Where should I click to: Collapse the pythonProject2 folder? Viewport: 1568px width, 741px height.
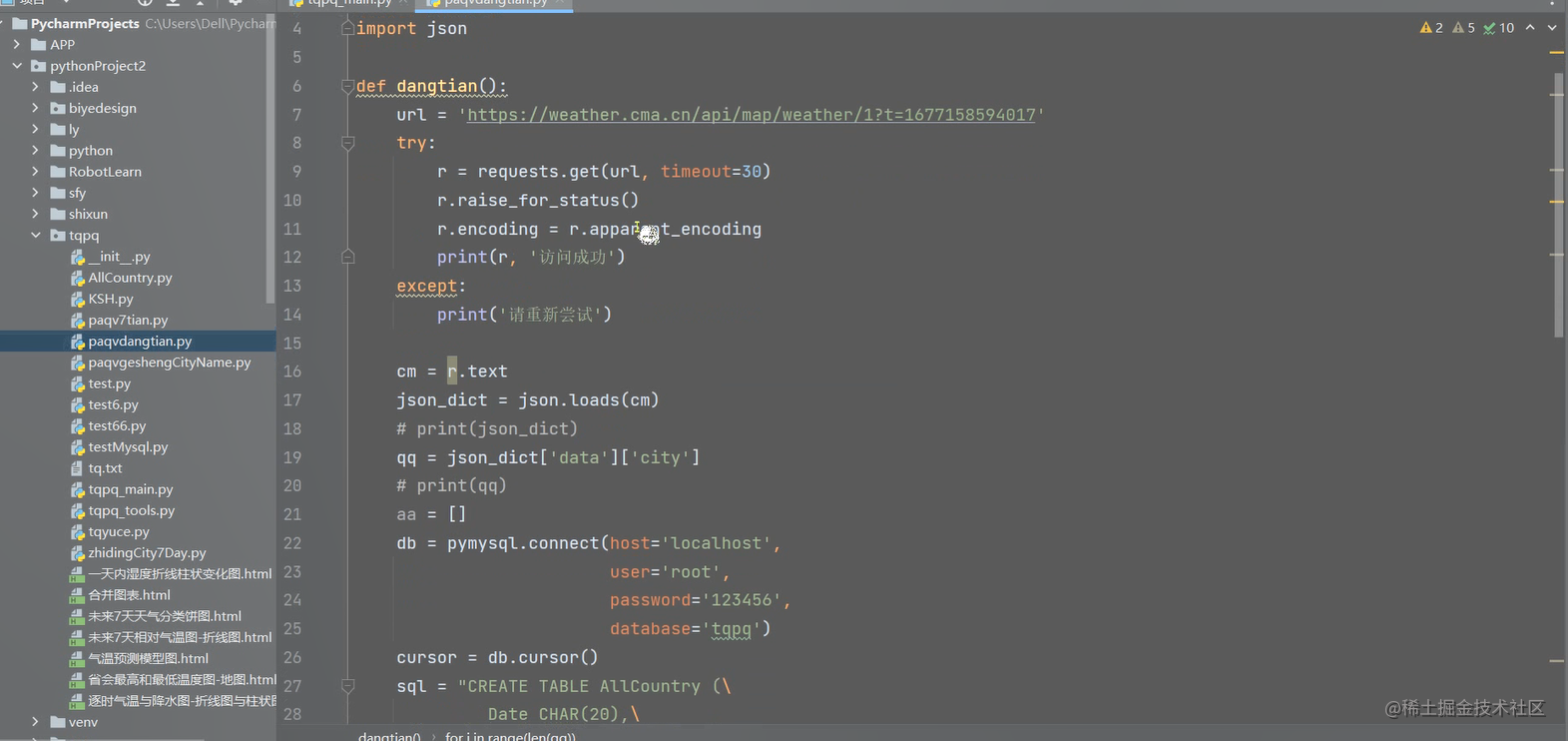click(x=17, y=66)
